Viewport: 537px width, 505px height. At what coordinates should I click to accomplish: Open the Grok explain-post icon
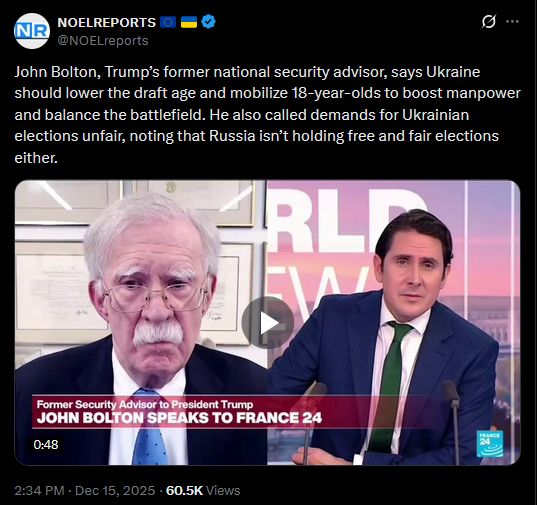tap(488, 22)
